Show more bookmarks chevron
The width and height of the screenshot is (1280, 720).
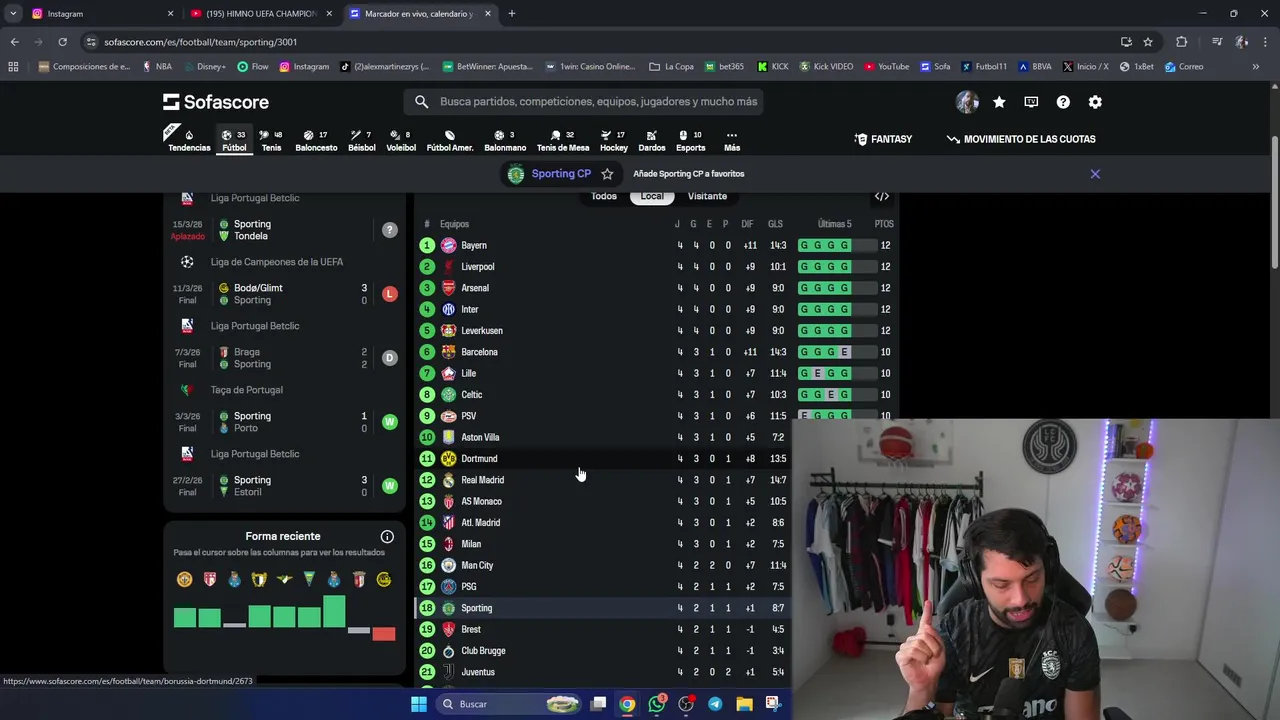point(1255,67)
